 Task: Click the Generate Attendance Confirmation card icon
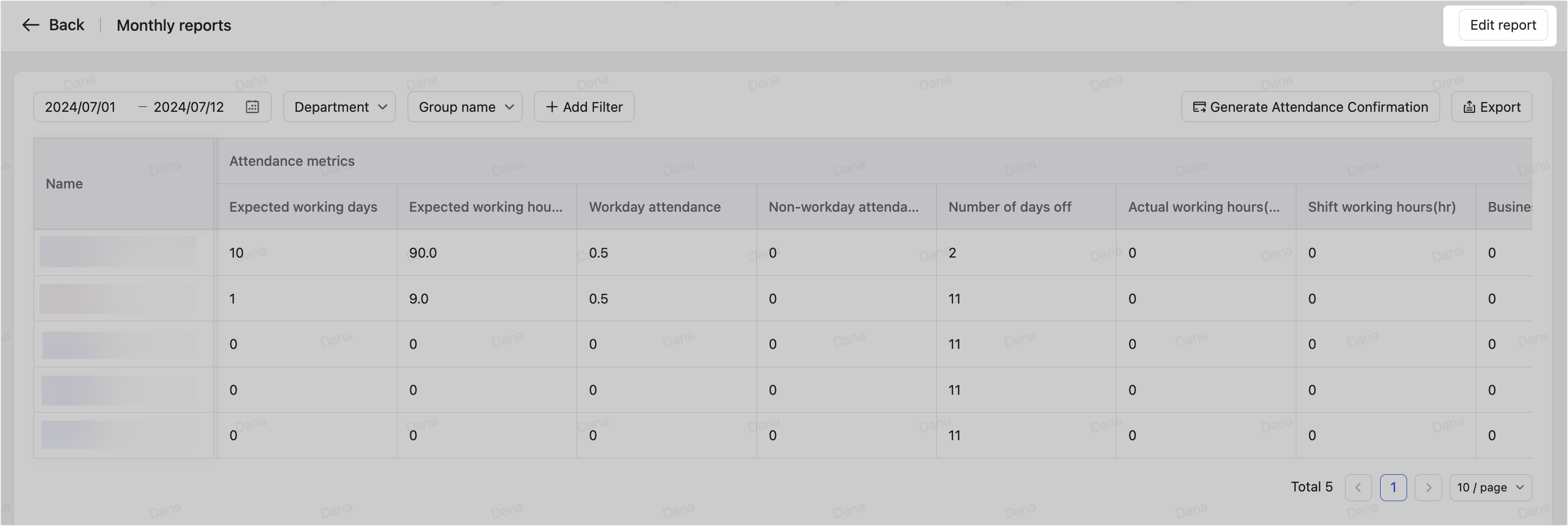click(1199, 106)
